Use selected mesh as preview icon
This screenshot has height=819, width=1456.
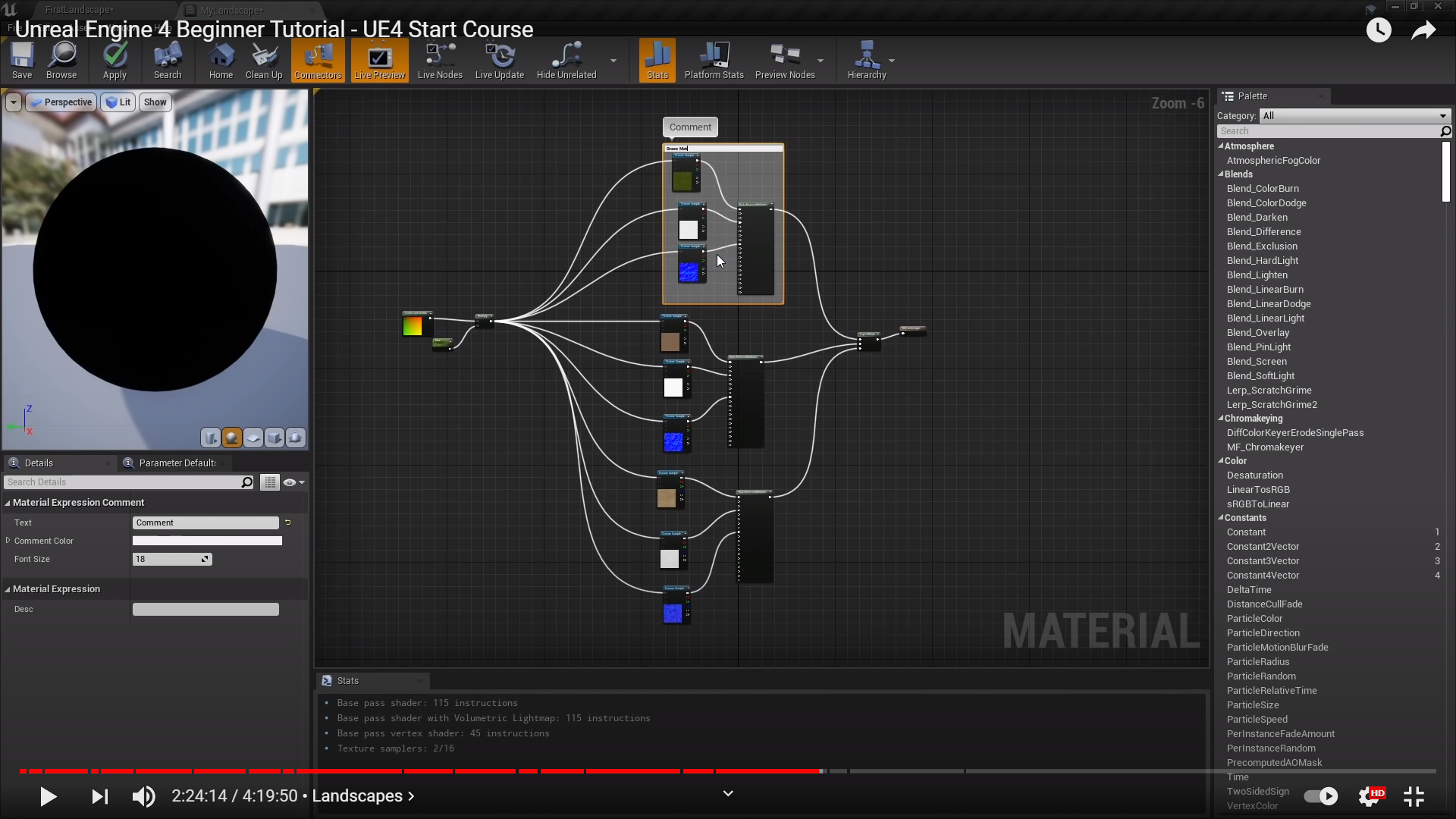(296, 438)
